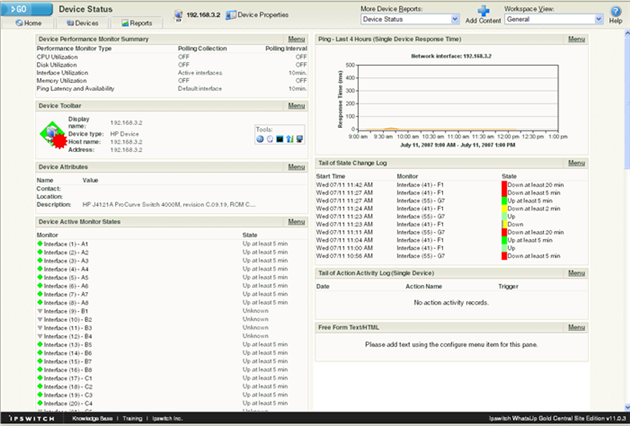
Task: Open the More Device Reports dropdown
Action: pyautogui.click(x=410, y=19)
